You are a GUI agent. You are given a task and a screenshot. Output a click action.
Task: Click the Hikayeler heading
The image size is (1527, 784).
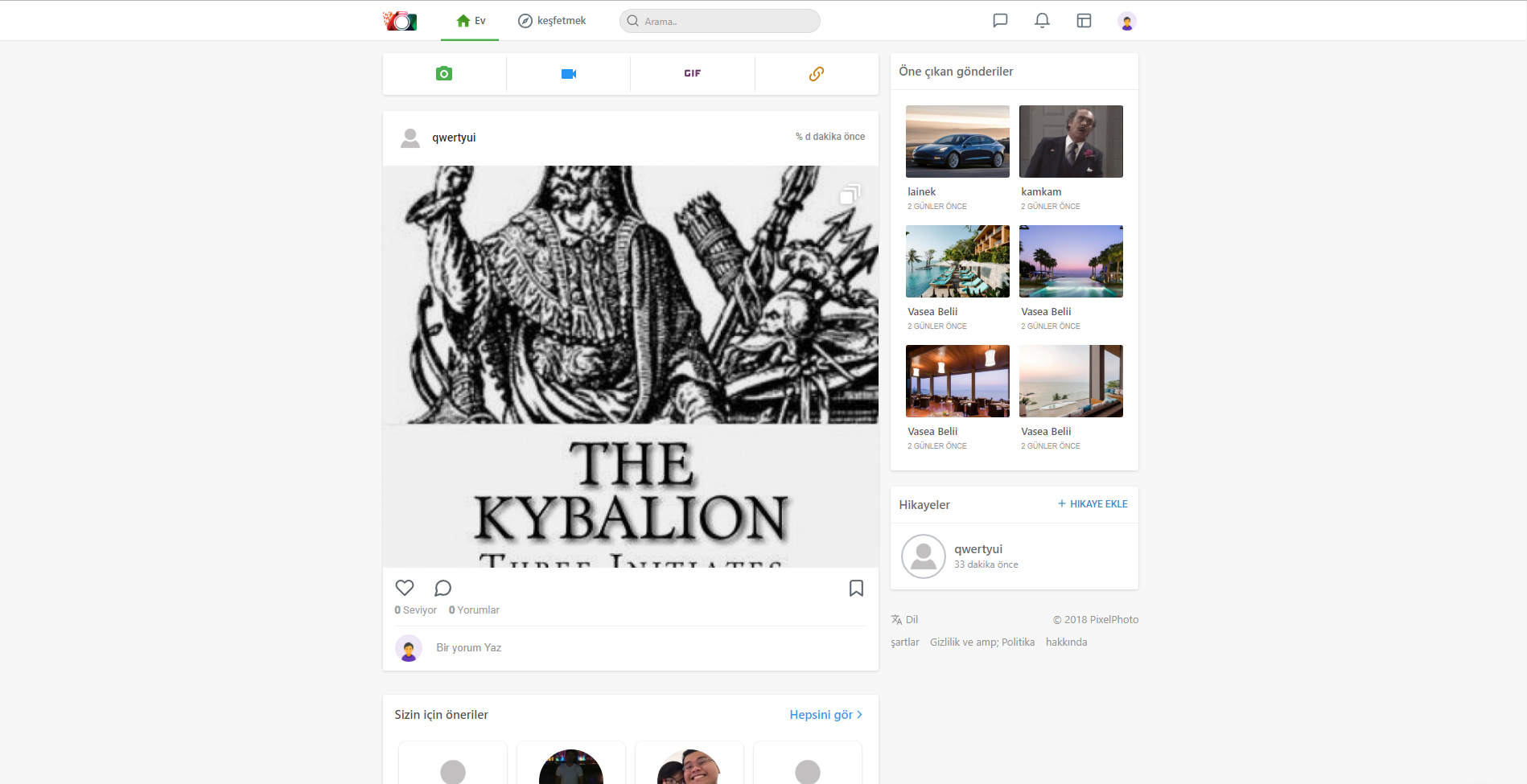tap(924, 505)
